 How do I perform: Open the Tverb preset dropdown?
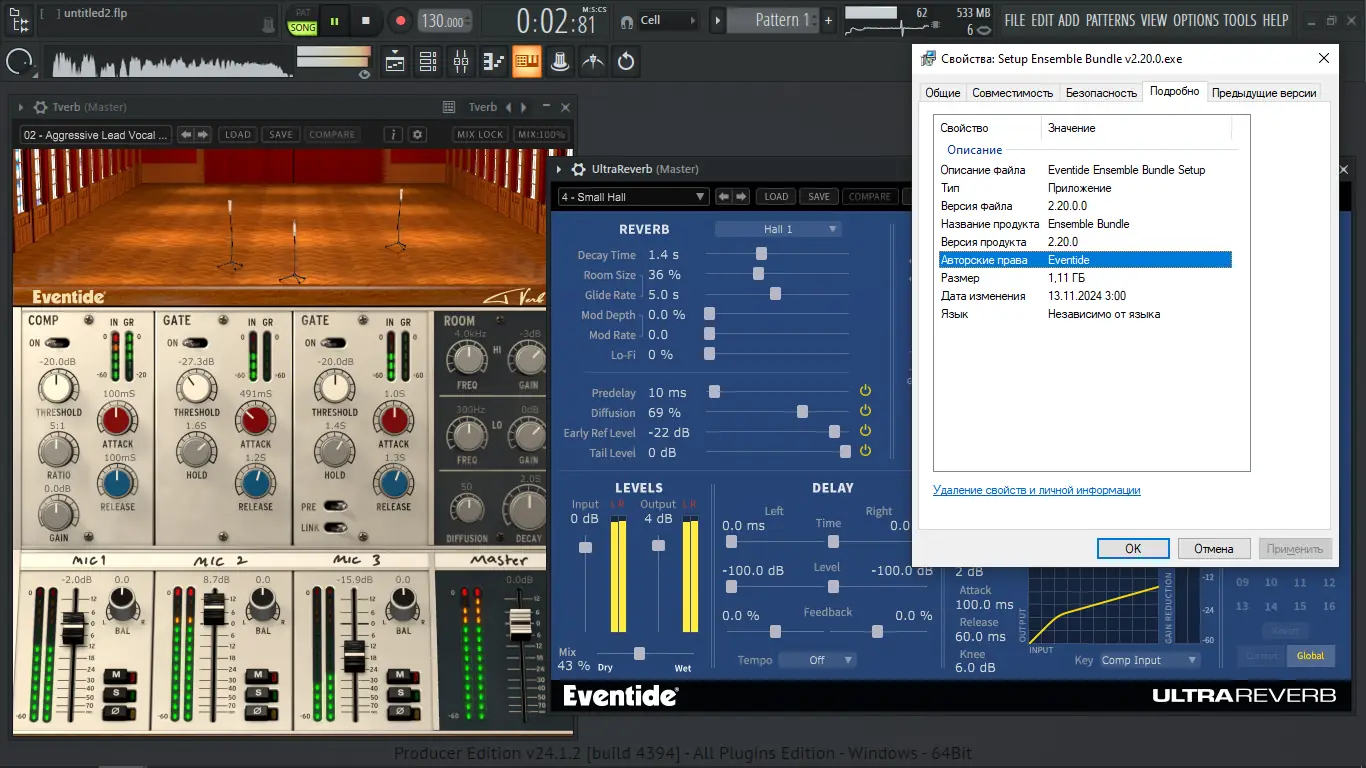coord(96,135)
